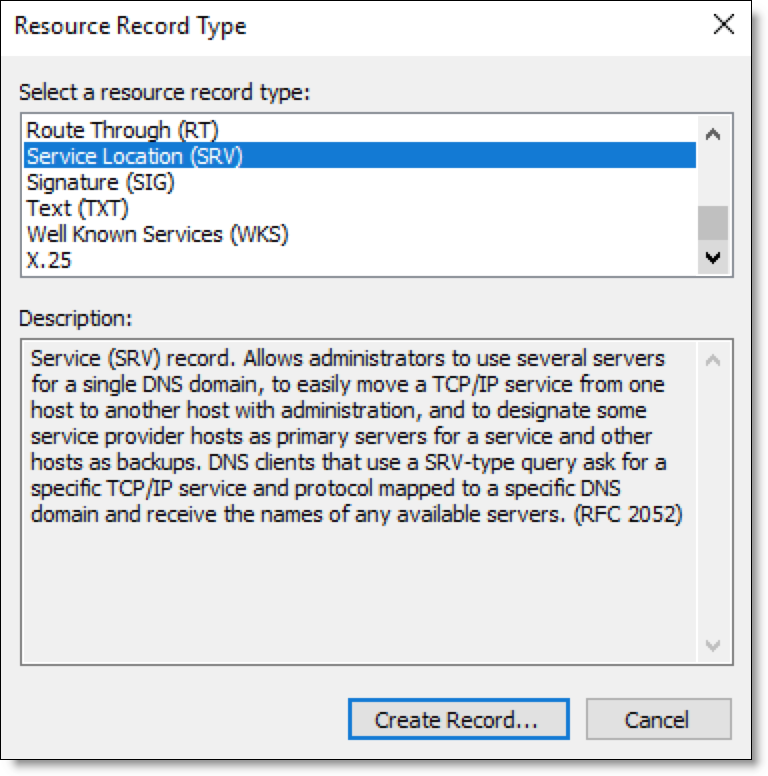Select Service Location (SRV) in the list

pos(360,156)
